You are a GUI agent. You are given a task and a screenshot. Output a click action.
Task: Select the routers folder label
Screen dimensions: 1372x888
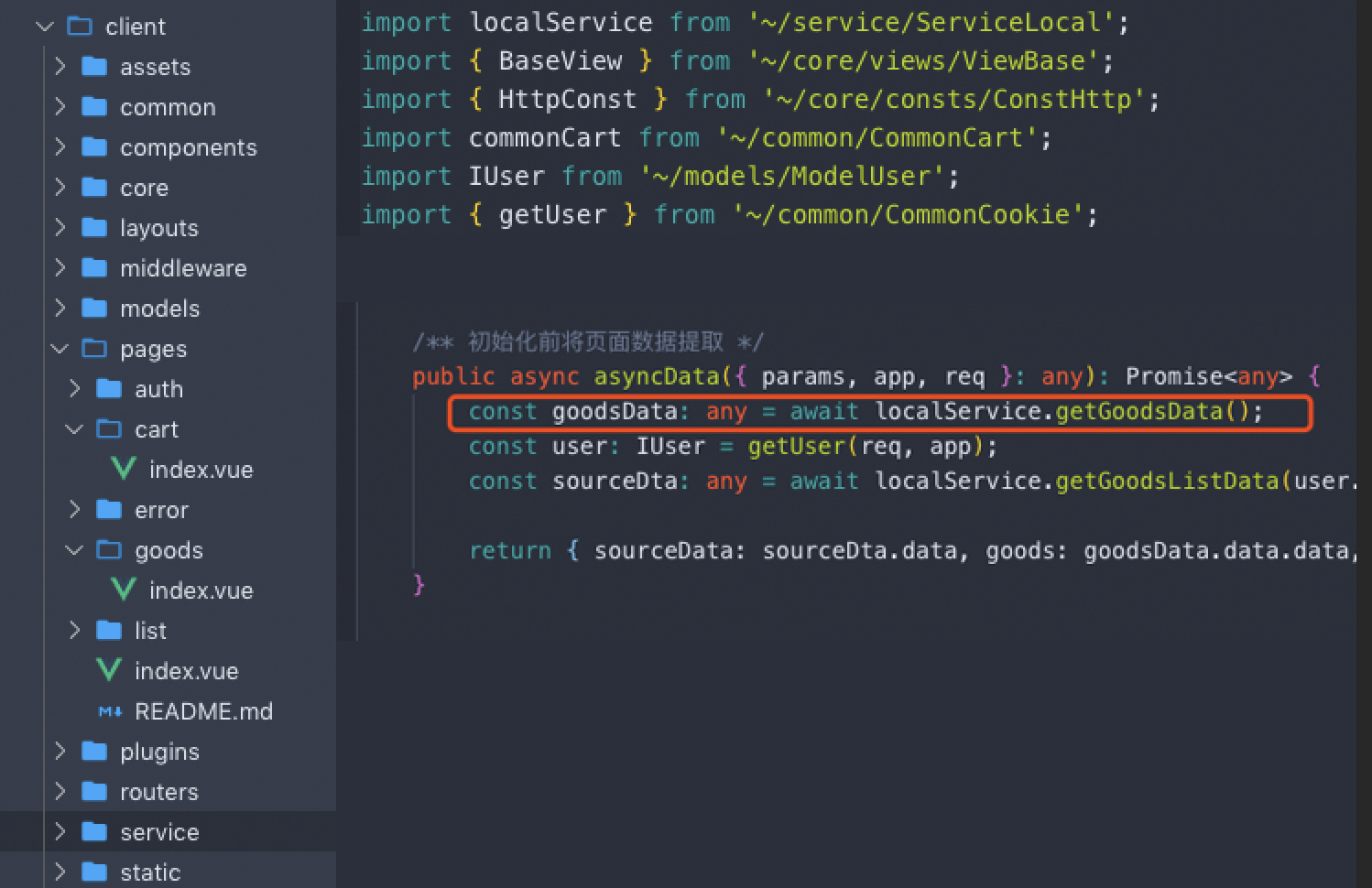pos(159,792)
